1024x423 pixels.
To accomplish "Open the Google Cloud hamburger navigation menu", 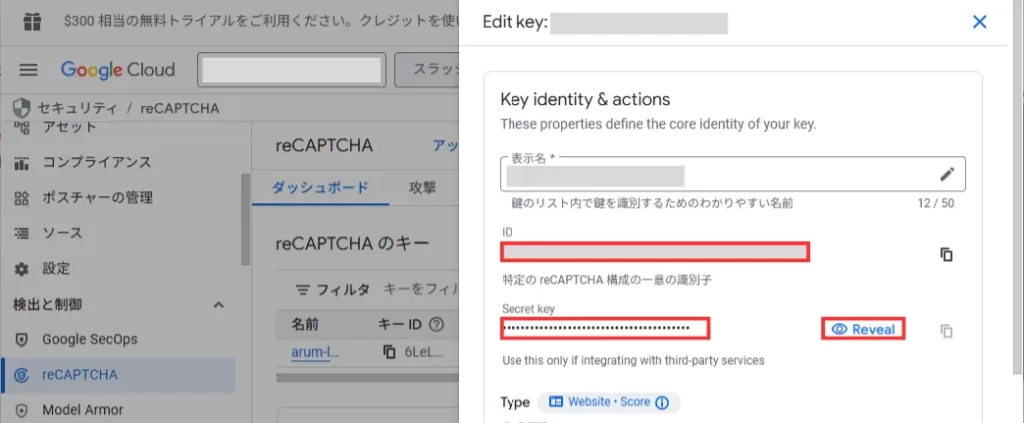I will coord(28,70).
